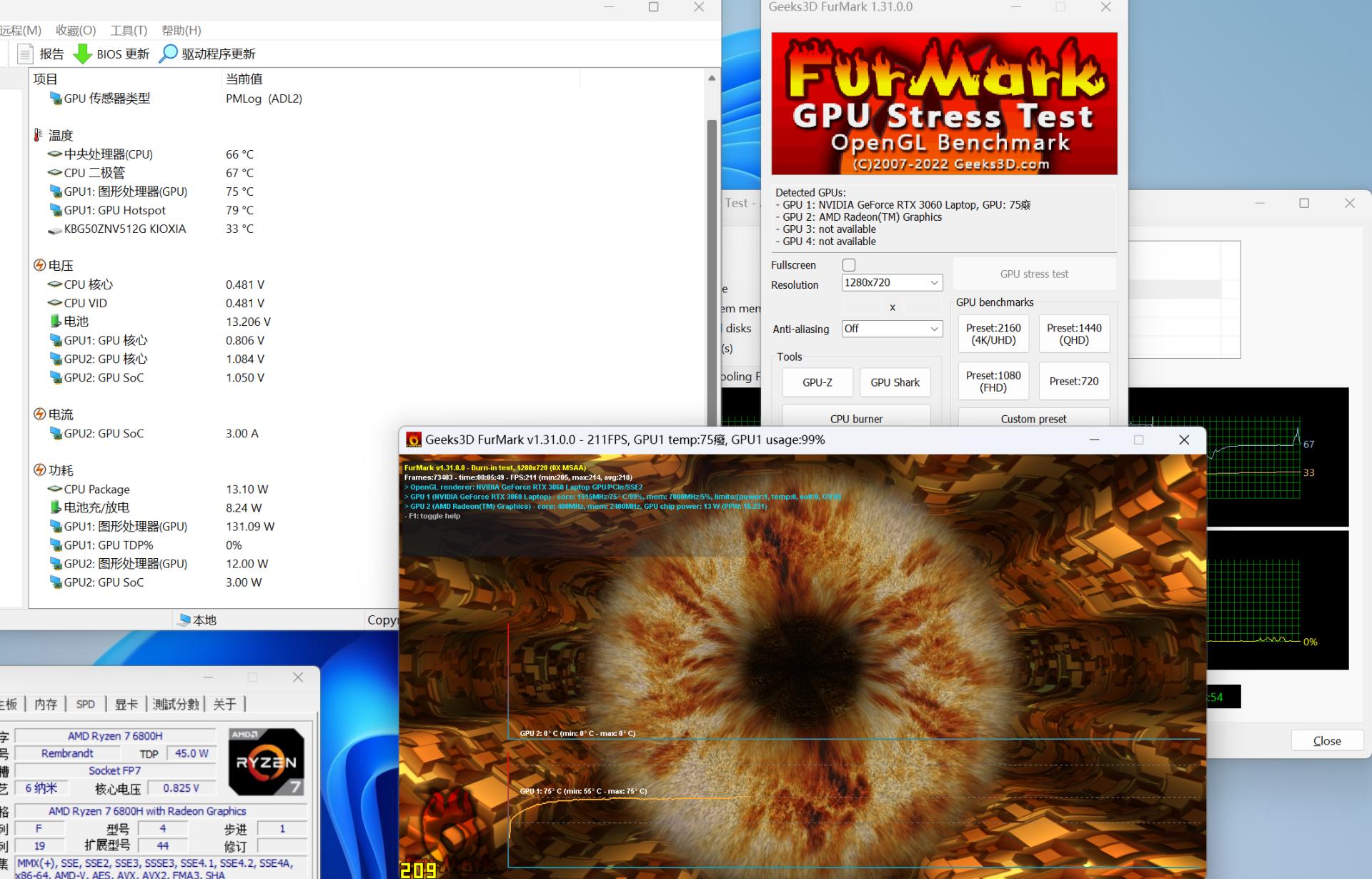
Task: Open the 帮助(H) menu
Action: pos(181,31)
